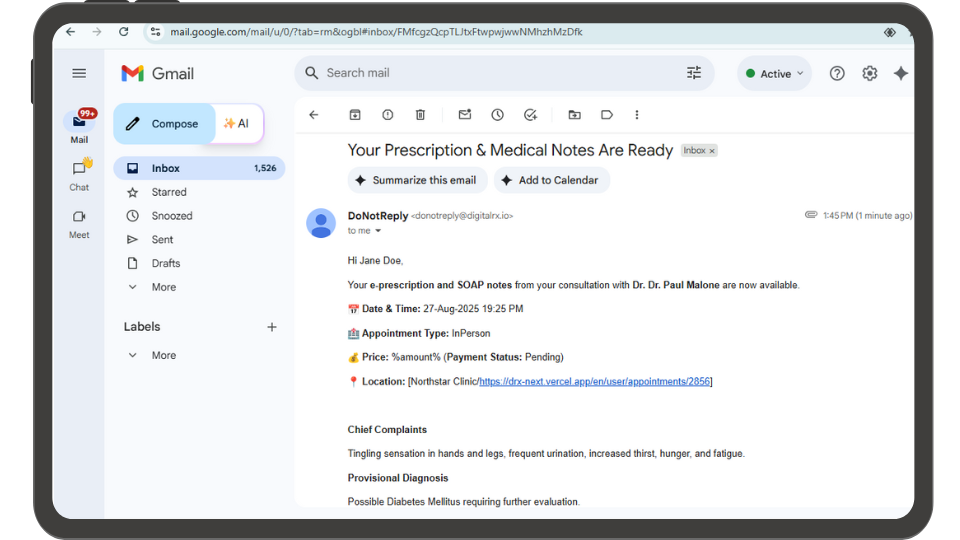Open the Labels tag icon in toolbar
Screen dimensions: 960x540
click(x=607, y=115)
